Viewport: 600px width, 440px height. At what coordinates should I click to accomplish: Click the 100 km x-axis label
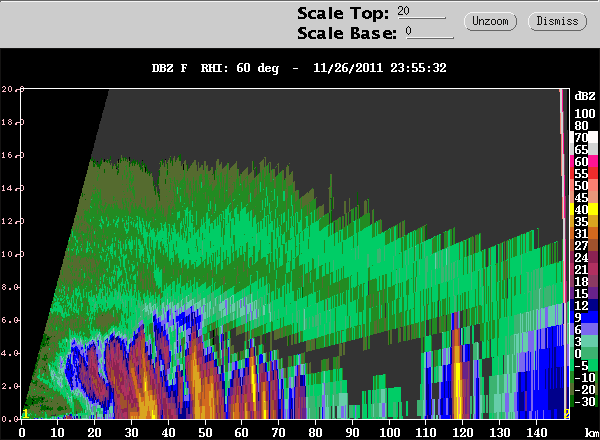pos(389,433)
